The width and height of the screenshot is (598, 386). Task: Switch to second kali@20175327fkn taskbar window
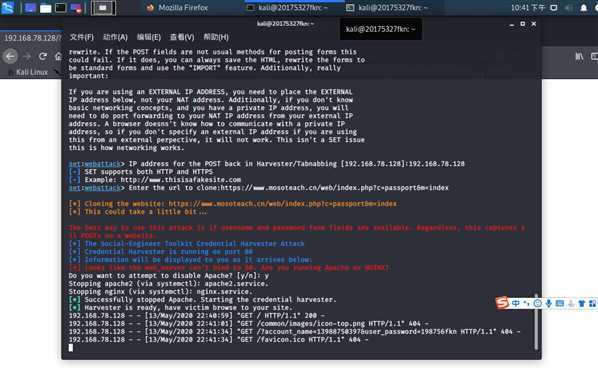pyautogui.click(x=387, y=8)
